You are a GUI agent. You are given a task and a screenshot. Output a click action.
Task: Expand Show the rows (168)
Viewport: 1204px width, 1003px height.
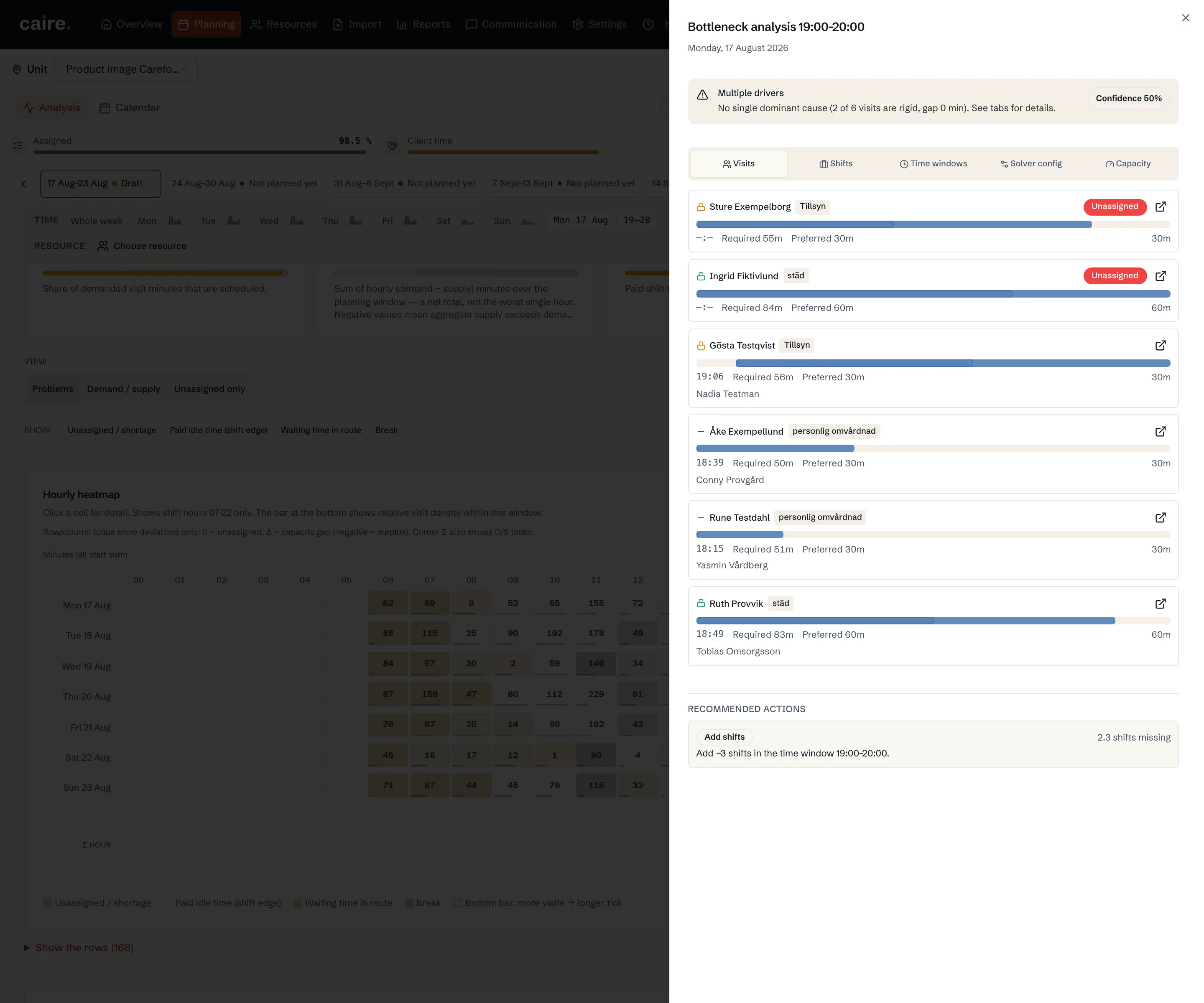(x=79, y=947)
